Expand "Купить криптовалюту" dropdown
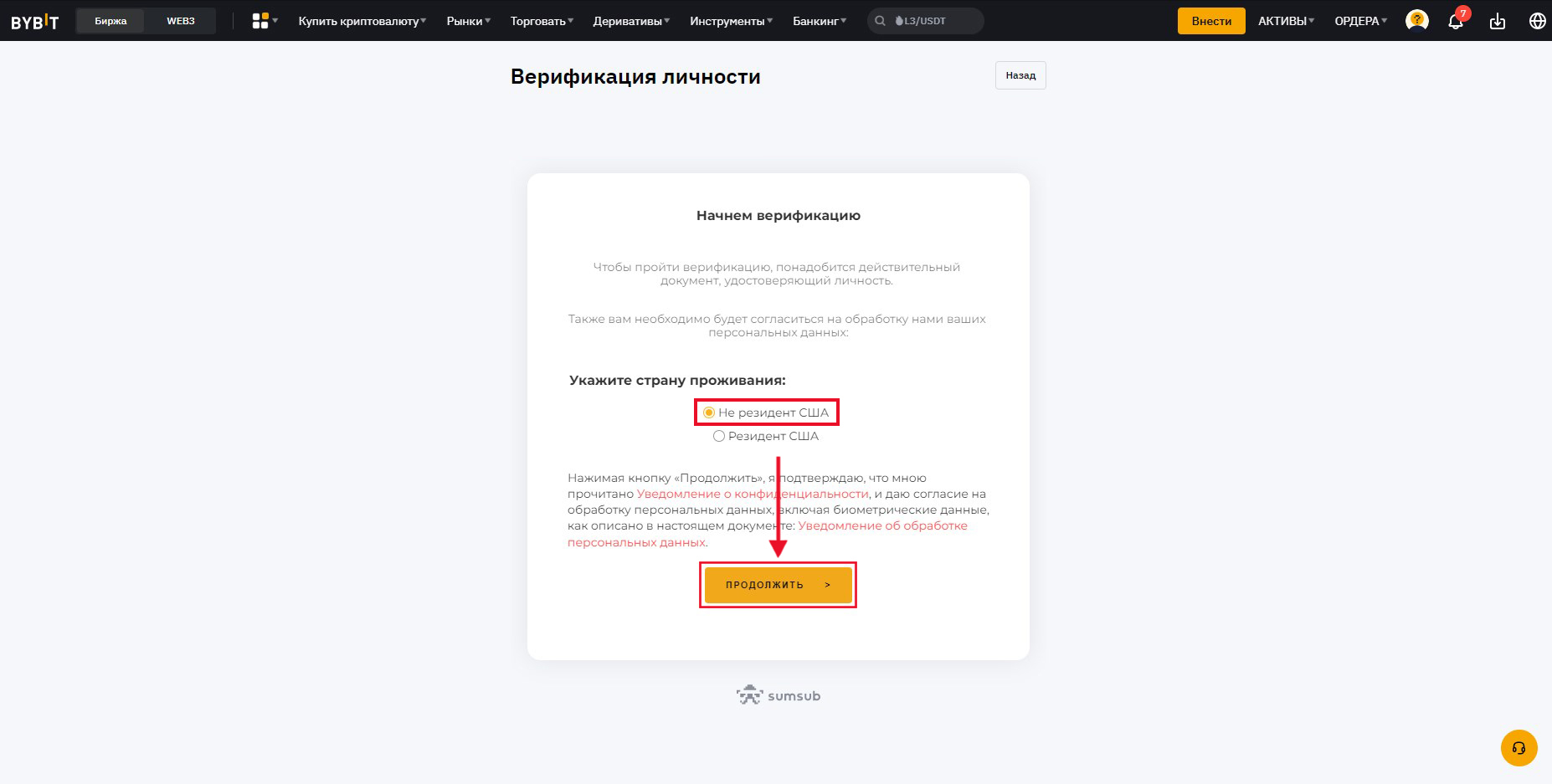Screen dimensions: 1552x784 pos(362,21)
